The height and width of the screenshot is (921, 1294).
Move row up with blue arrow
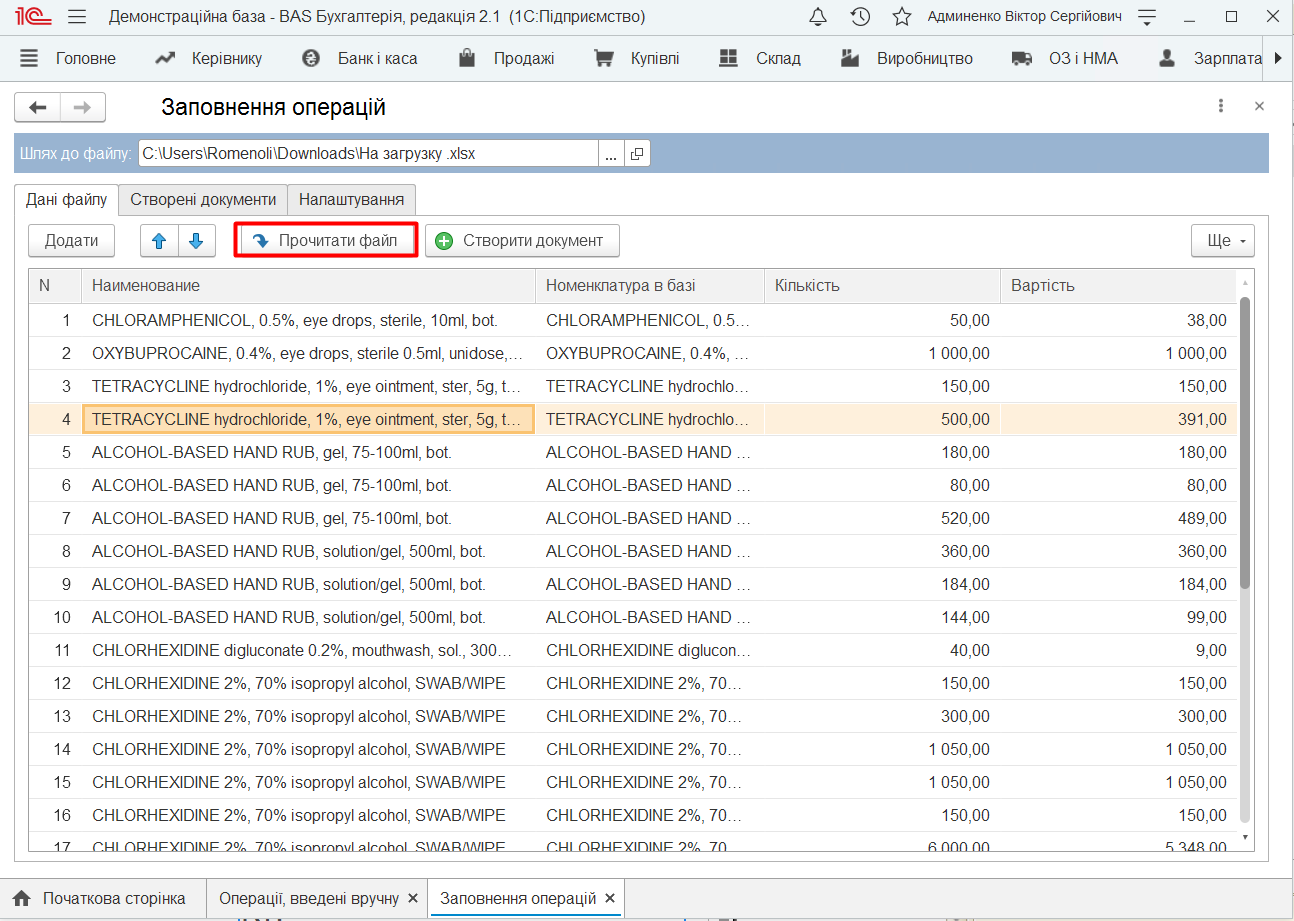(x=159, y=240)
